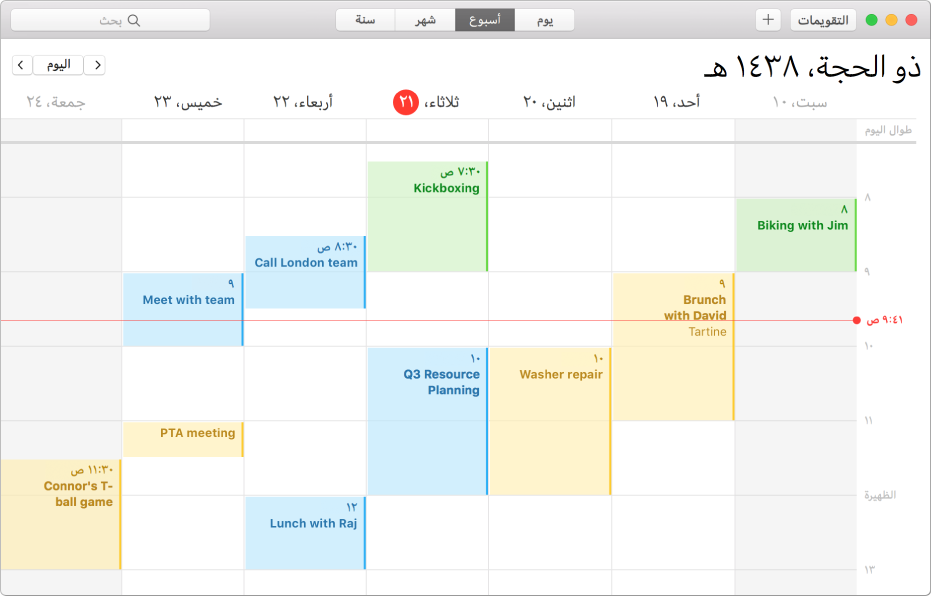Click in the بحث search field
931x596 pixels.
tap(110, 20)
